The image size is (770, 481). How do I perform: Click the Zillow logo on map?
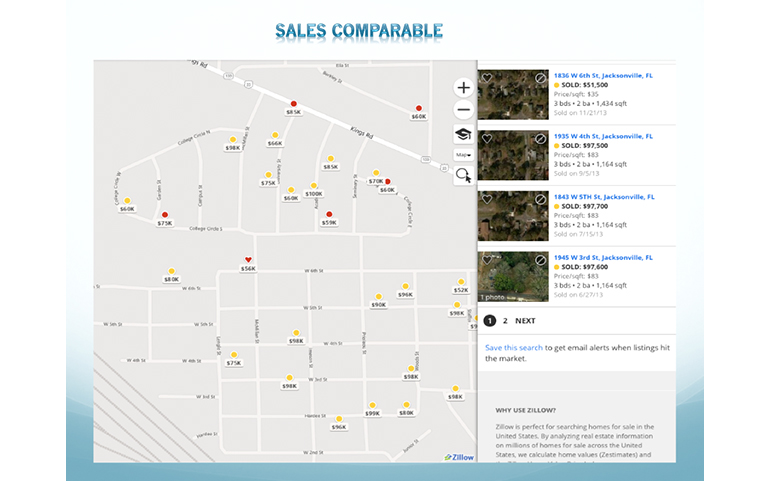point(460,457)
